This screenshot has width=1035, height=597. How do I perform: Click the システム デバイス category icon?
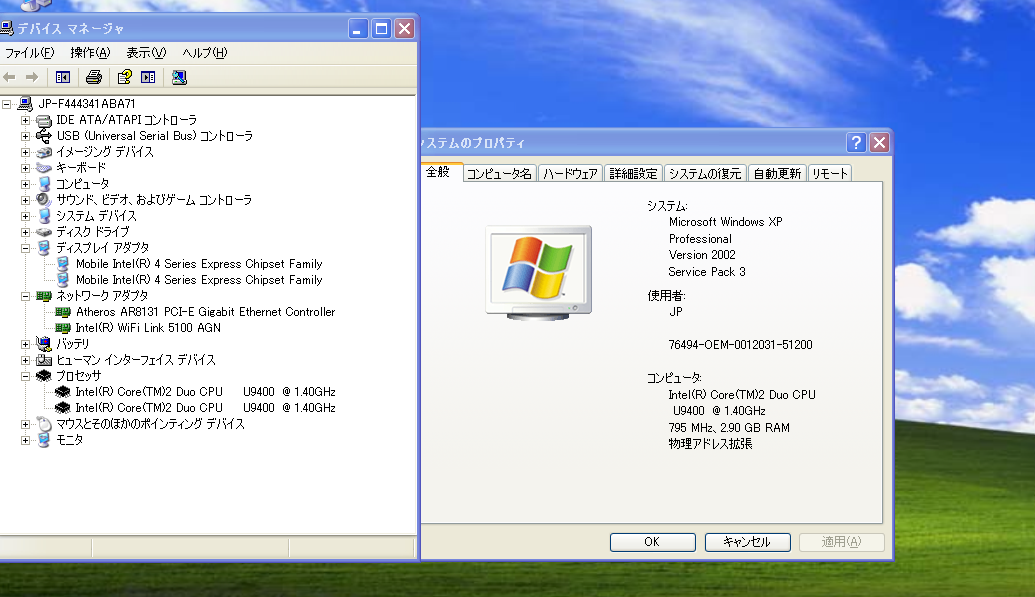pyautogui.click(x=44, y=216)
